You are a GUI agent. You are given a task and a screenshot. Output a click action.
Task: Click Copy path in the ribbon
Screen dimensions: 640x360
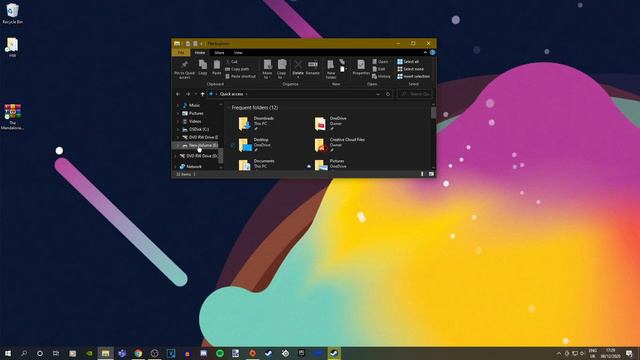pos(237,69)
